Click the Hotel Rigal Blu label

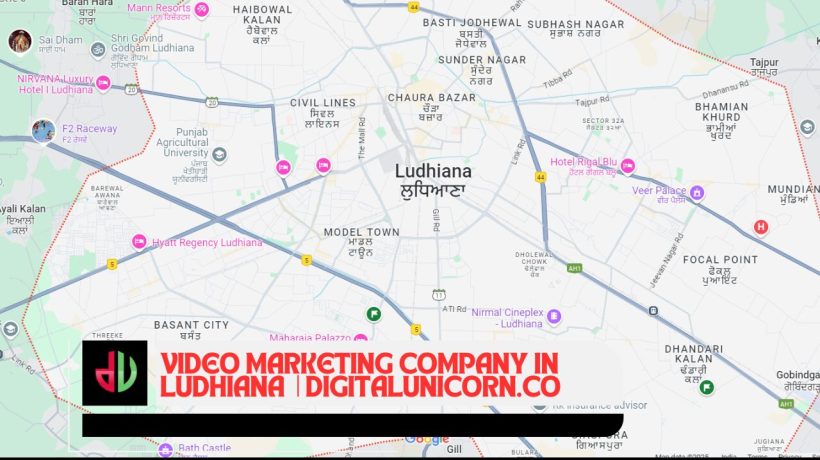[x=584, y=162]
